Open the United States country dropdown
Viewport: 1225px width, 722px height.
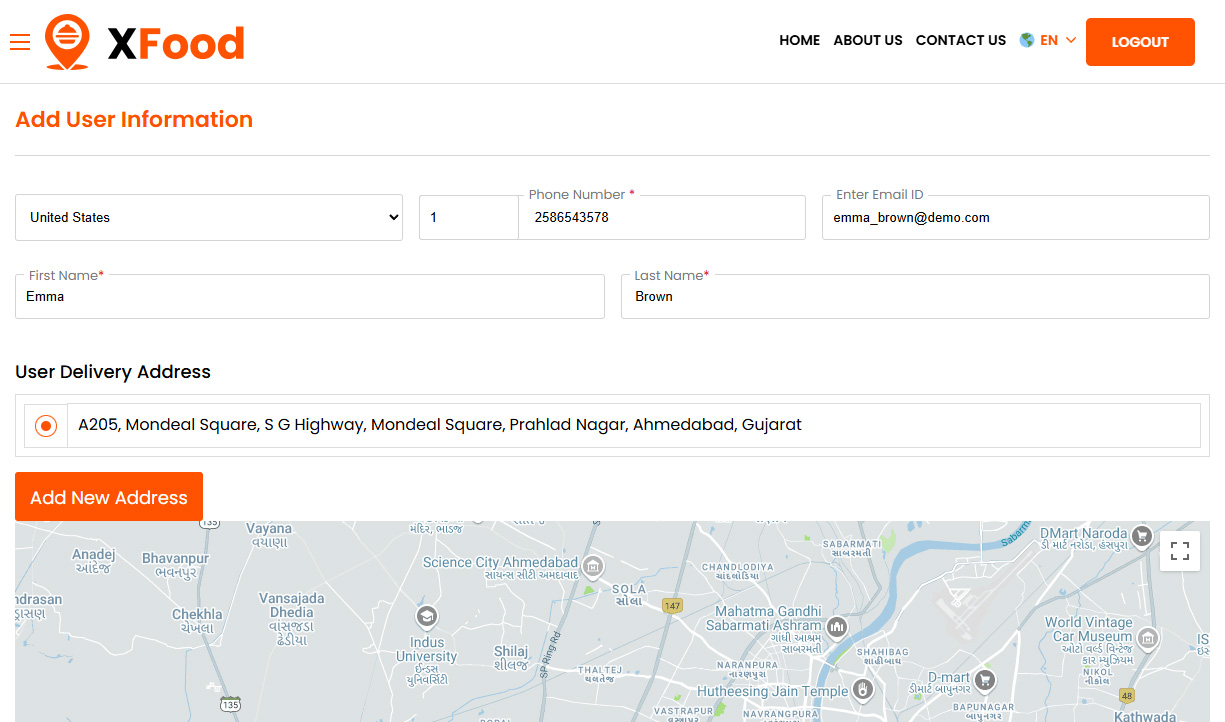tap(209, 218)
